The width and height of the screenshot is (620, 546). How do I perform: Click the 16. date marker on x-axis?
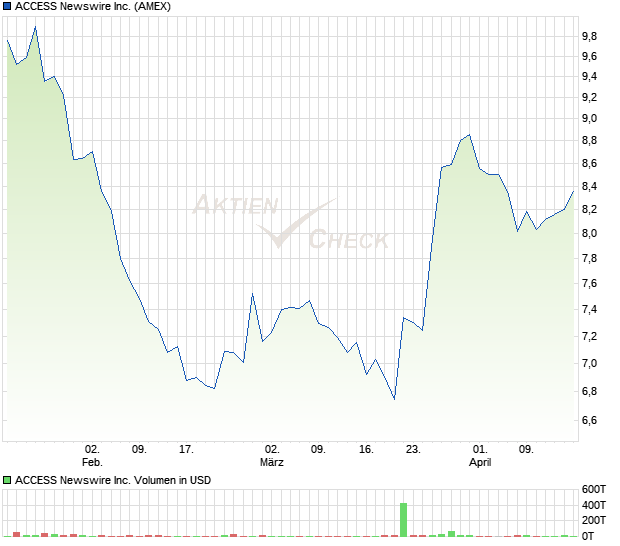(x=366, y=450)
